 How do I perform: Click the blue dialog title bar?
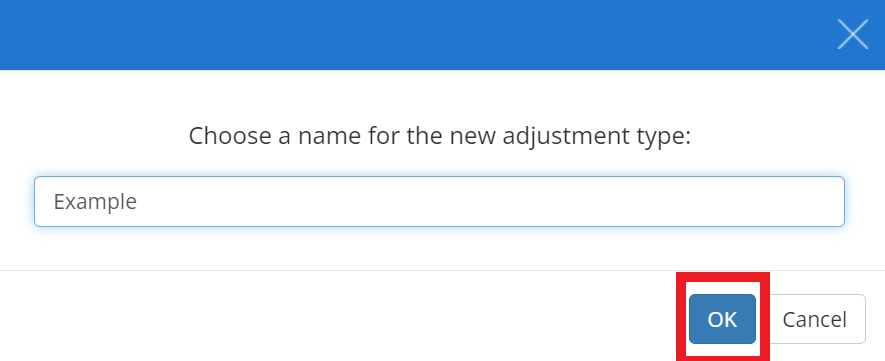(x=418, y=34)
